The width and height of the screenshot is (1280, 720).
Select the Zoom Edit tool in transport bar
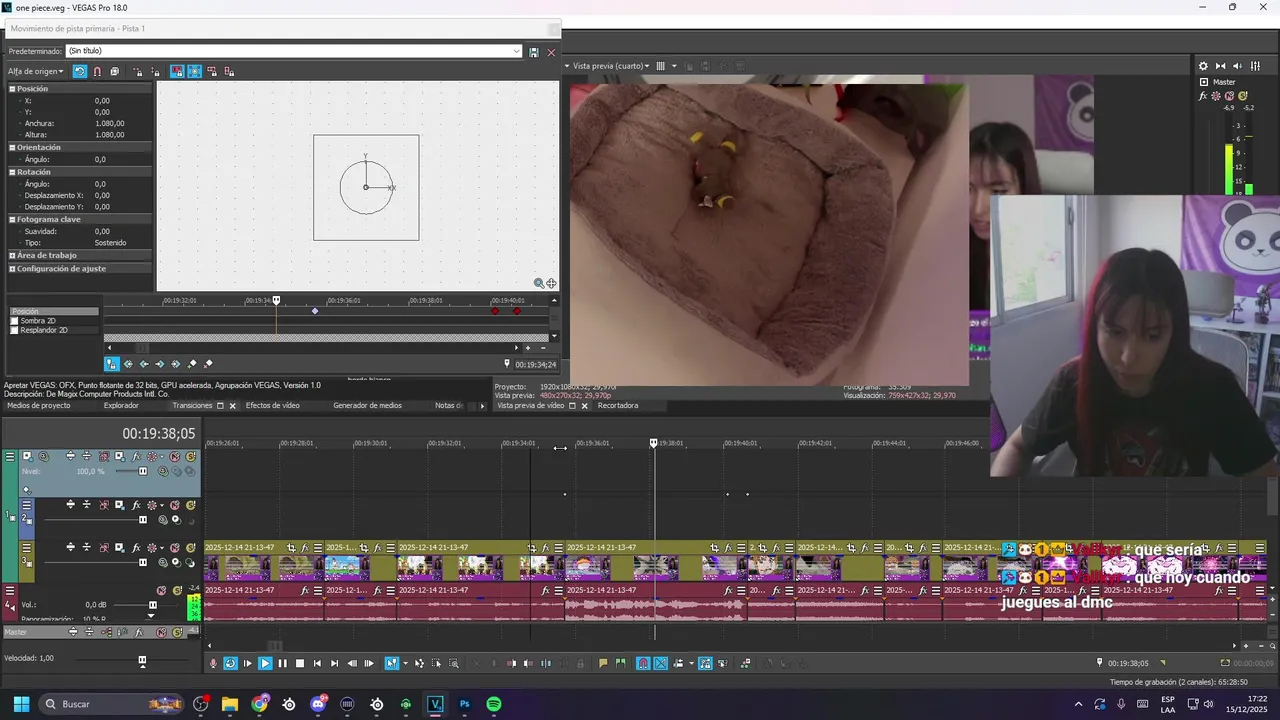coord(454,663)
